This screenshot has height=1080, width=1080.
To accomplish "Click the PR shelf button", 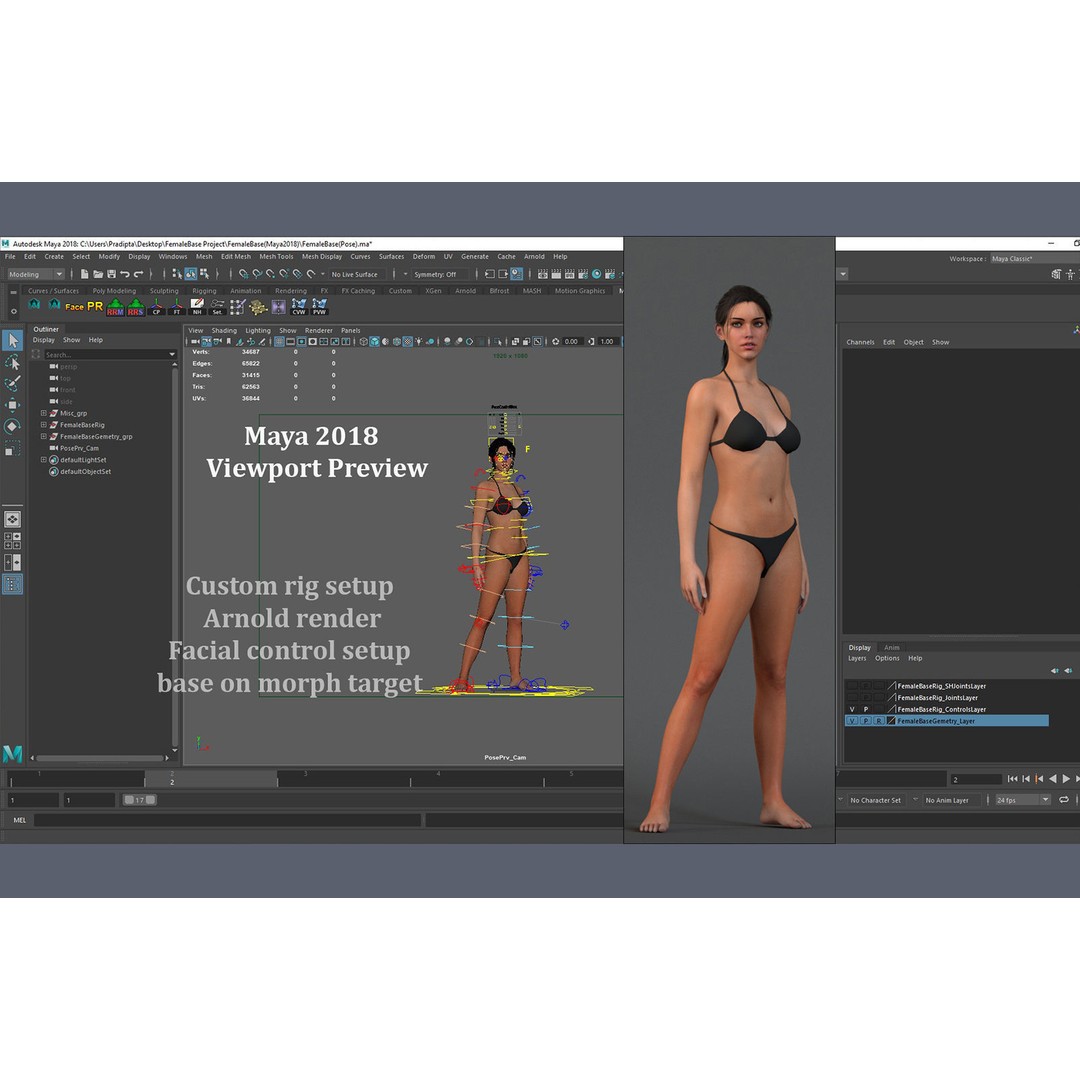I will (95, 307).
